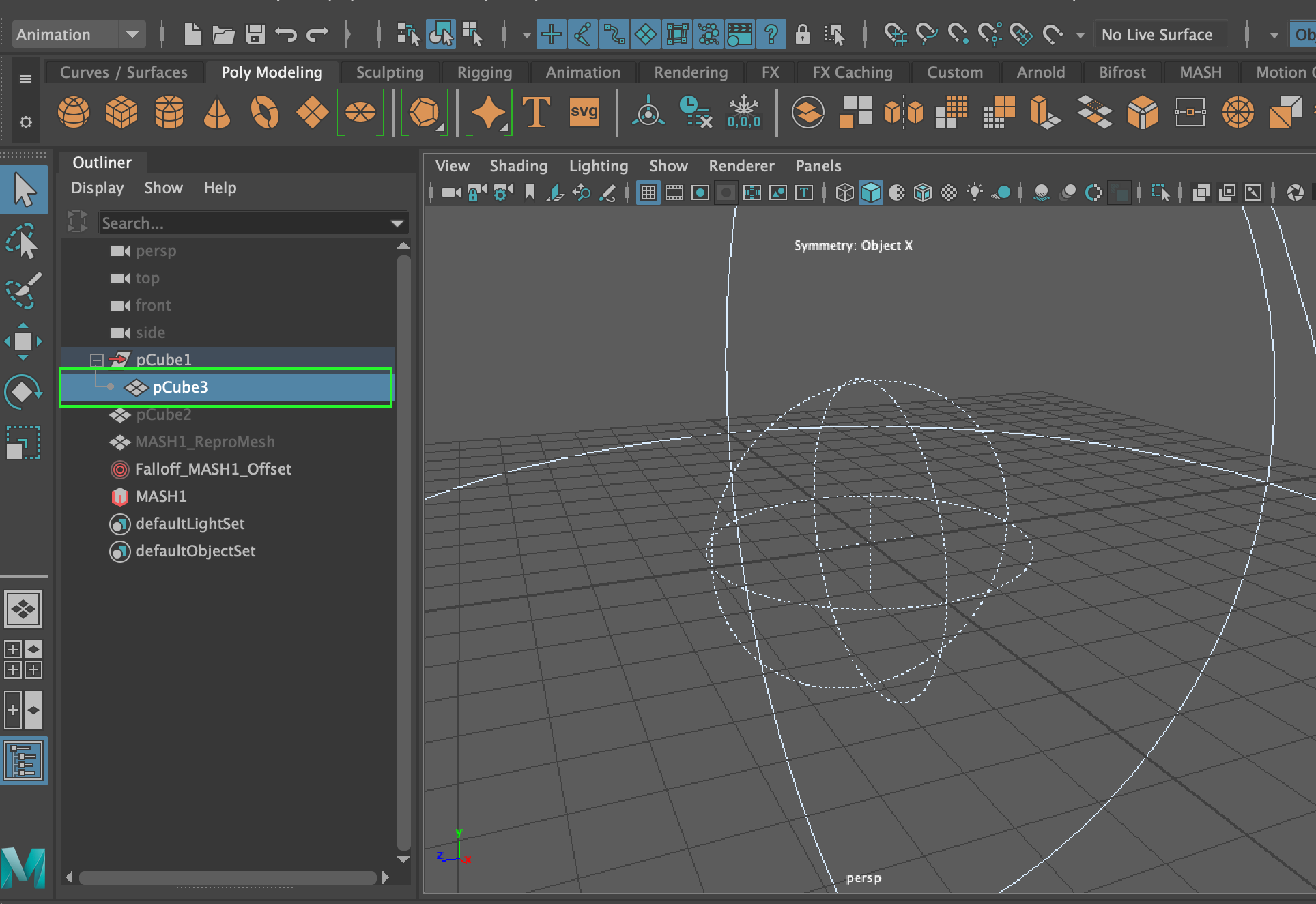Toggle the grid display in the viewport
The height and width of the screenshot is (904, 1316).
647,193
